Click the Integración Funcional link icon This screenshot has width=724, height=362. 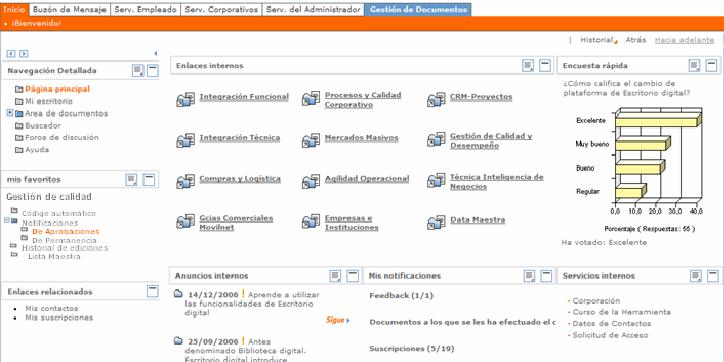pyautogui.click(x=186, y=99)
